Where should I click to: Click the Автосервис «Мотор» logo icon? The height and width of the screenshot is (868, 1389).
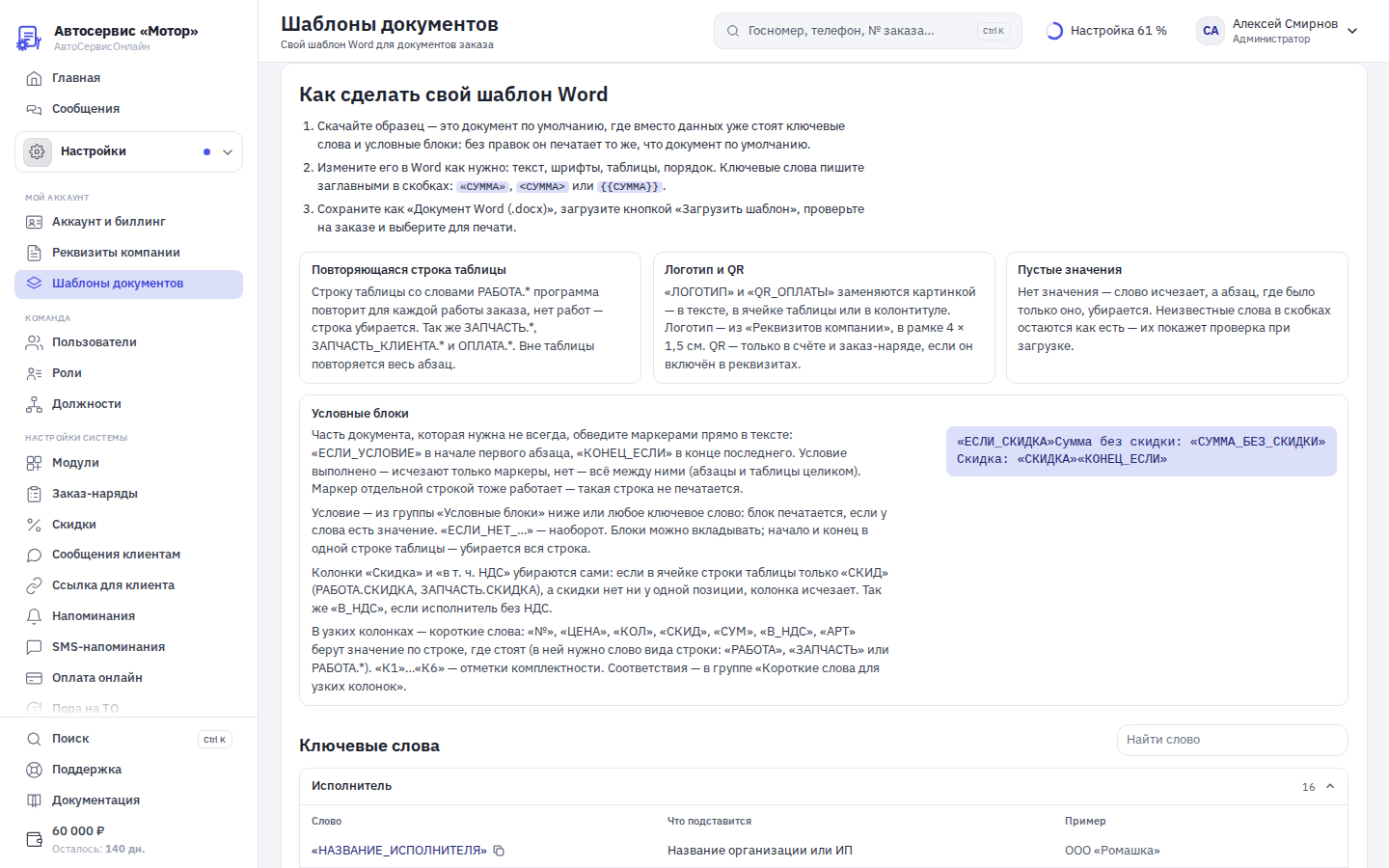(29, 38)
